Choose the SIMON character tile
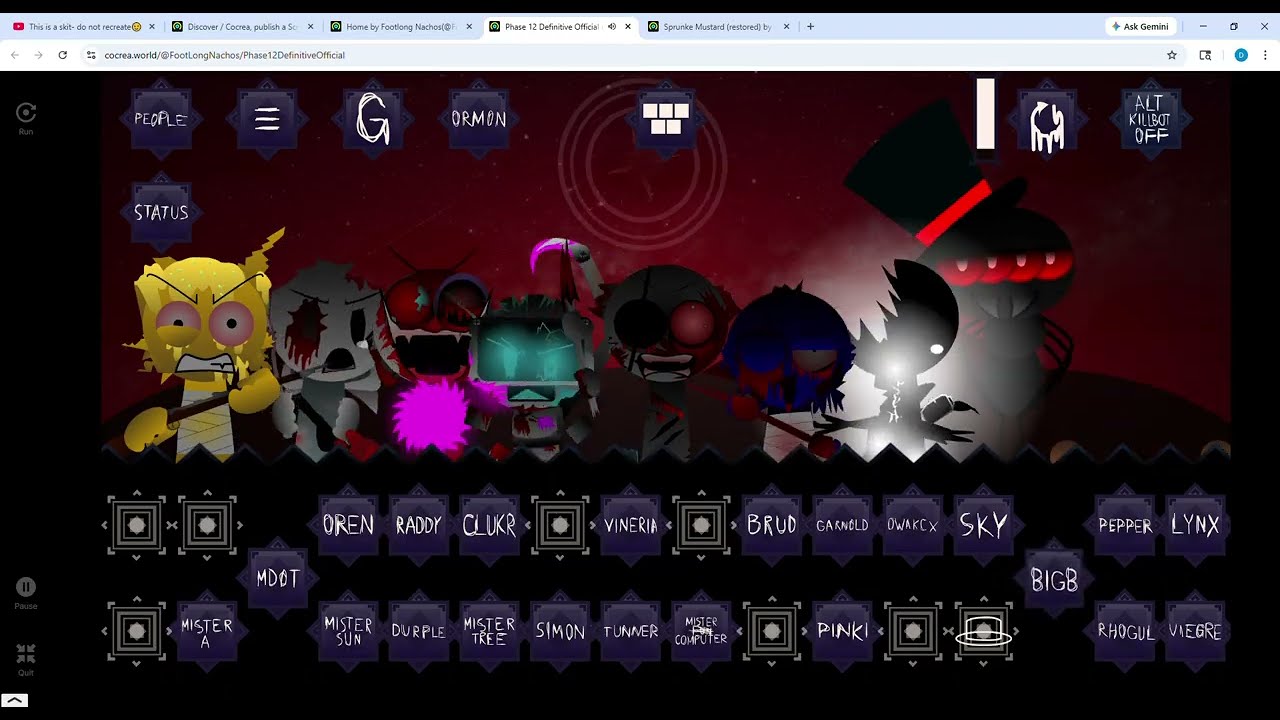 point(560,631)
